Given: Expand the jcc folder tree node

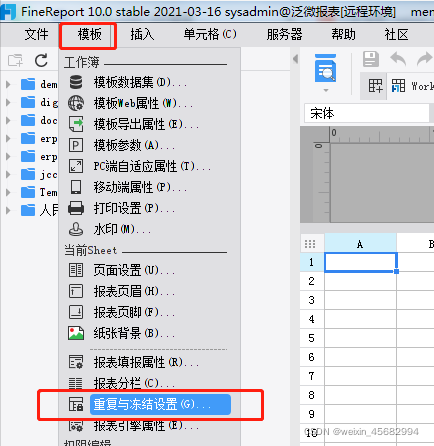Looking at the screenshot, I should (8, 174).
